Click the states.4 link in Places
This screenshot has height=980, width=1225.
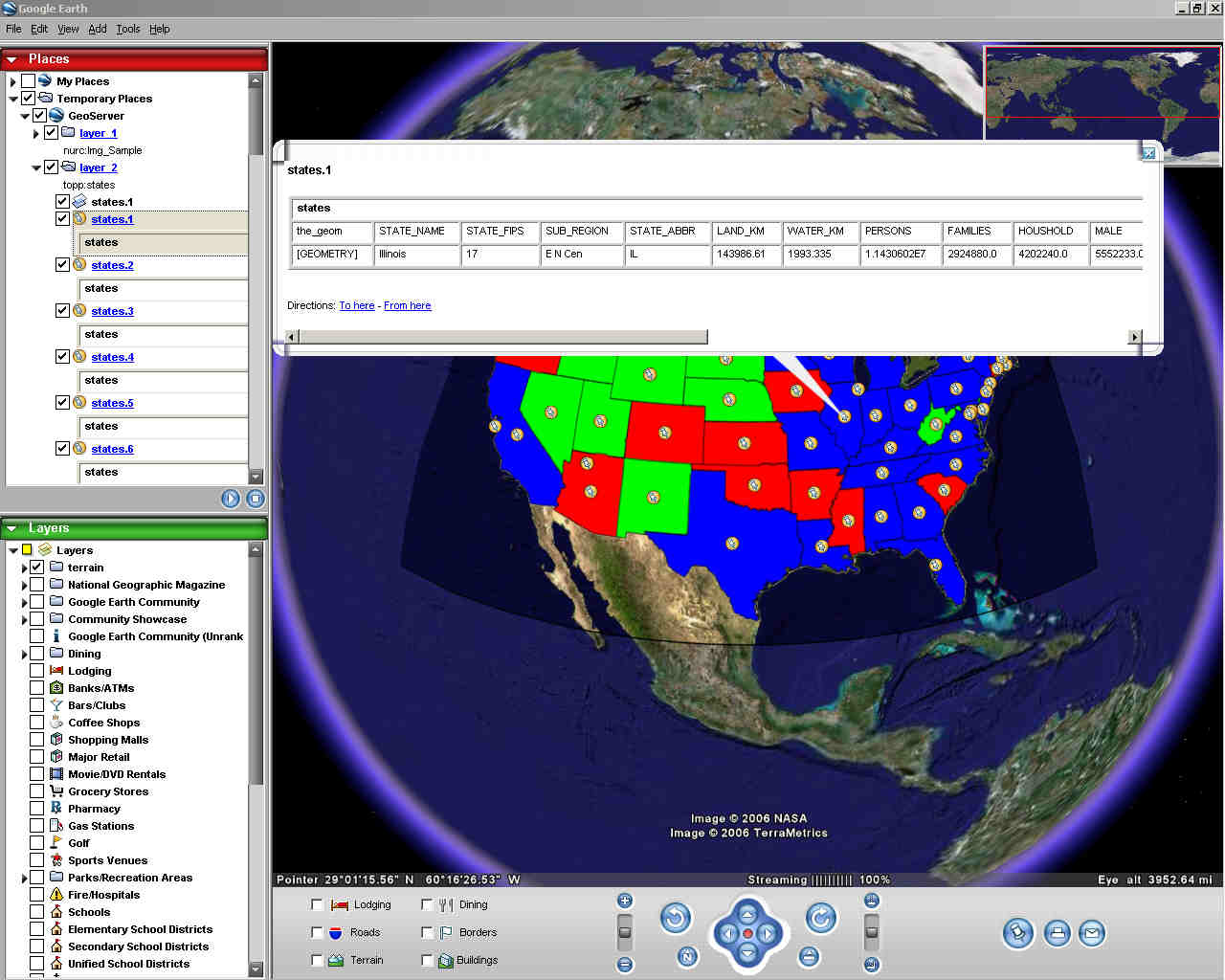click(x=113, y=357)
